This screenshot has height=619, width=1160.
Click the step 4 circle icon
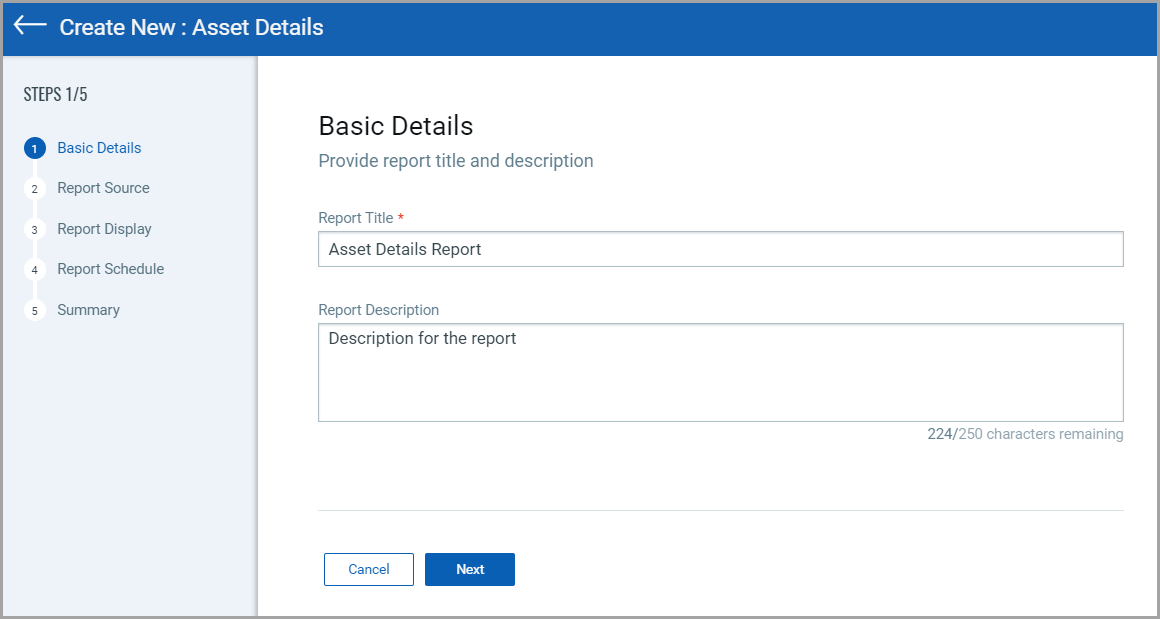(x=35, y=270)
